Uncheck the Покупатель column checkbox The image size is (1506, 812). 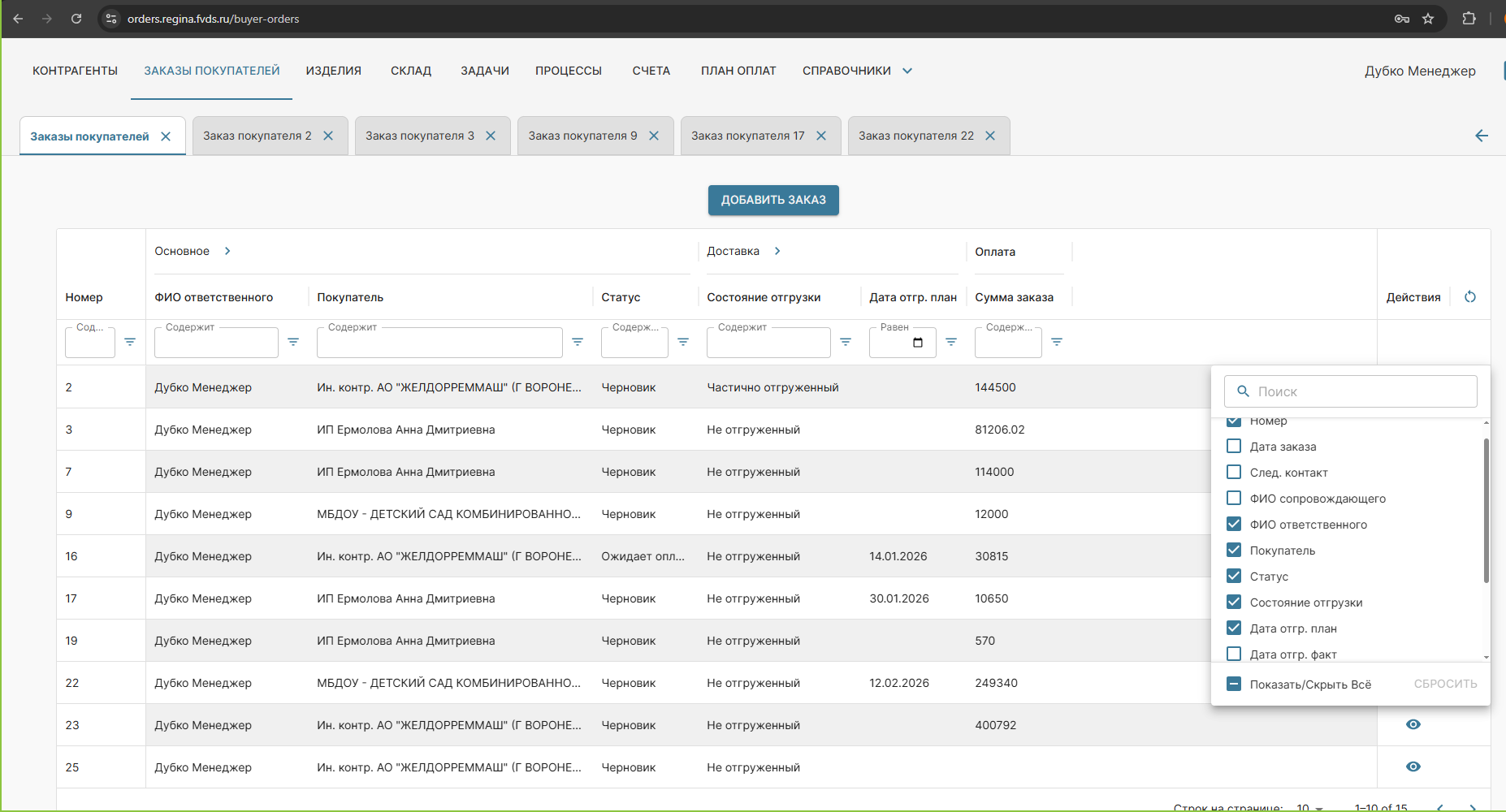click(x=1233, y=551)
